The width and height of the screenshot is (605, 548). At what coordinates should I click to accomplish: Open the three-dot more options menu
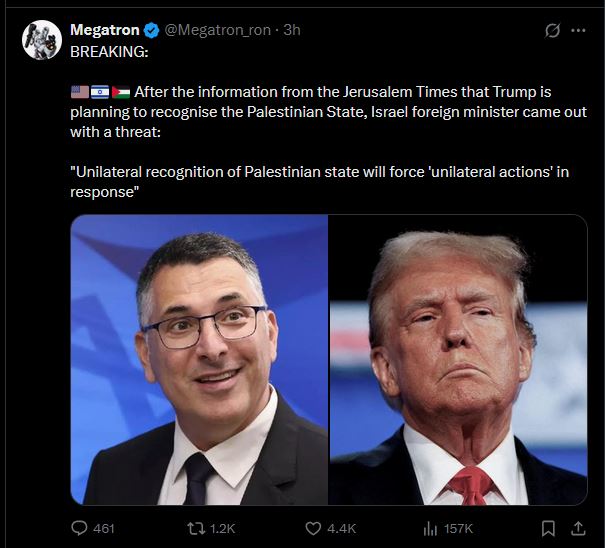pos(578,30)
